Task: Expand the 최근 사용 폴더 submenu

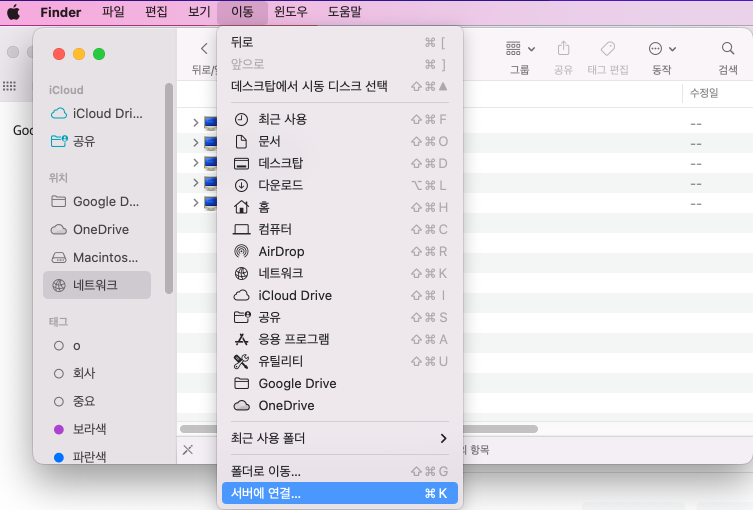Action: point(340,438)
